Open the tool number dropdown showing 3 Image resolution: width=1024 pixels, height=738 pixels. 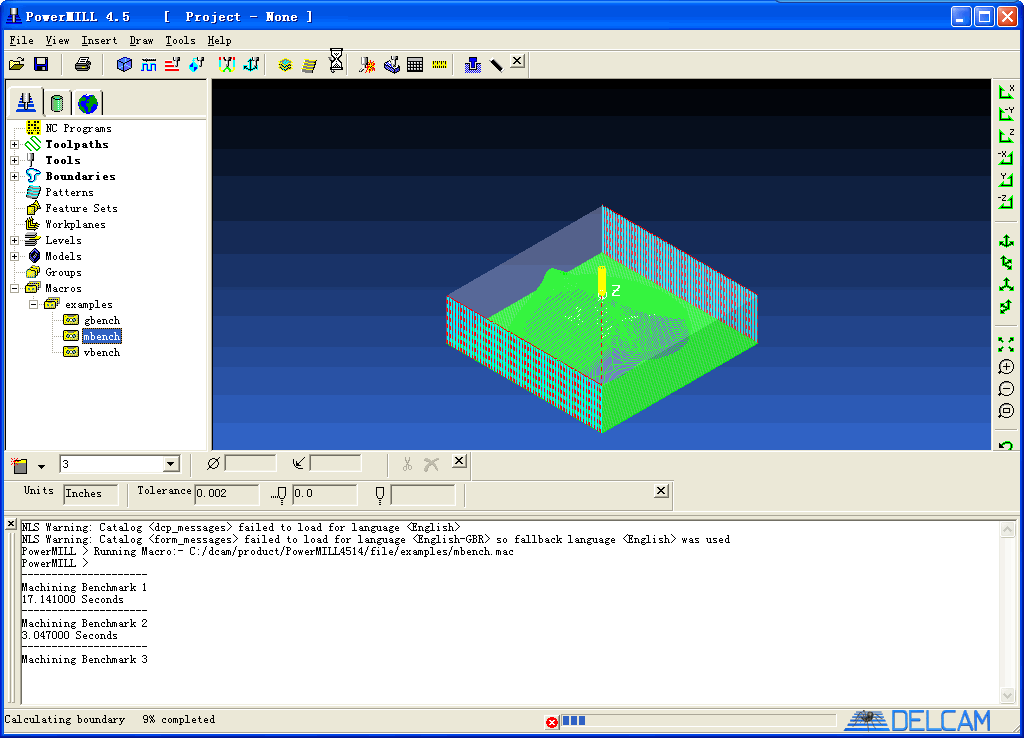pyautogui.click(x=171, y=464)
